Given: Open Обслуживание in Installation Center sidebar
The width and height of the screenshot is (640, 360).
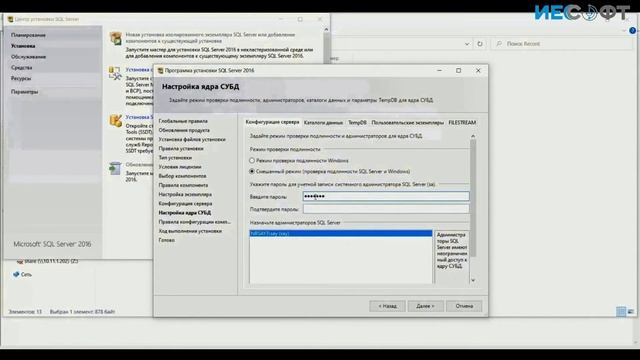Looking at the screenshot, I should tap(28, 57).
